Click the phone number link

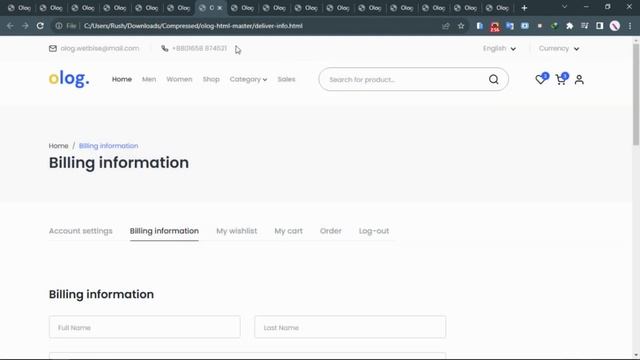click(x=199, y=48)
